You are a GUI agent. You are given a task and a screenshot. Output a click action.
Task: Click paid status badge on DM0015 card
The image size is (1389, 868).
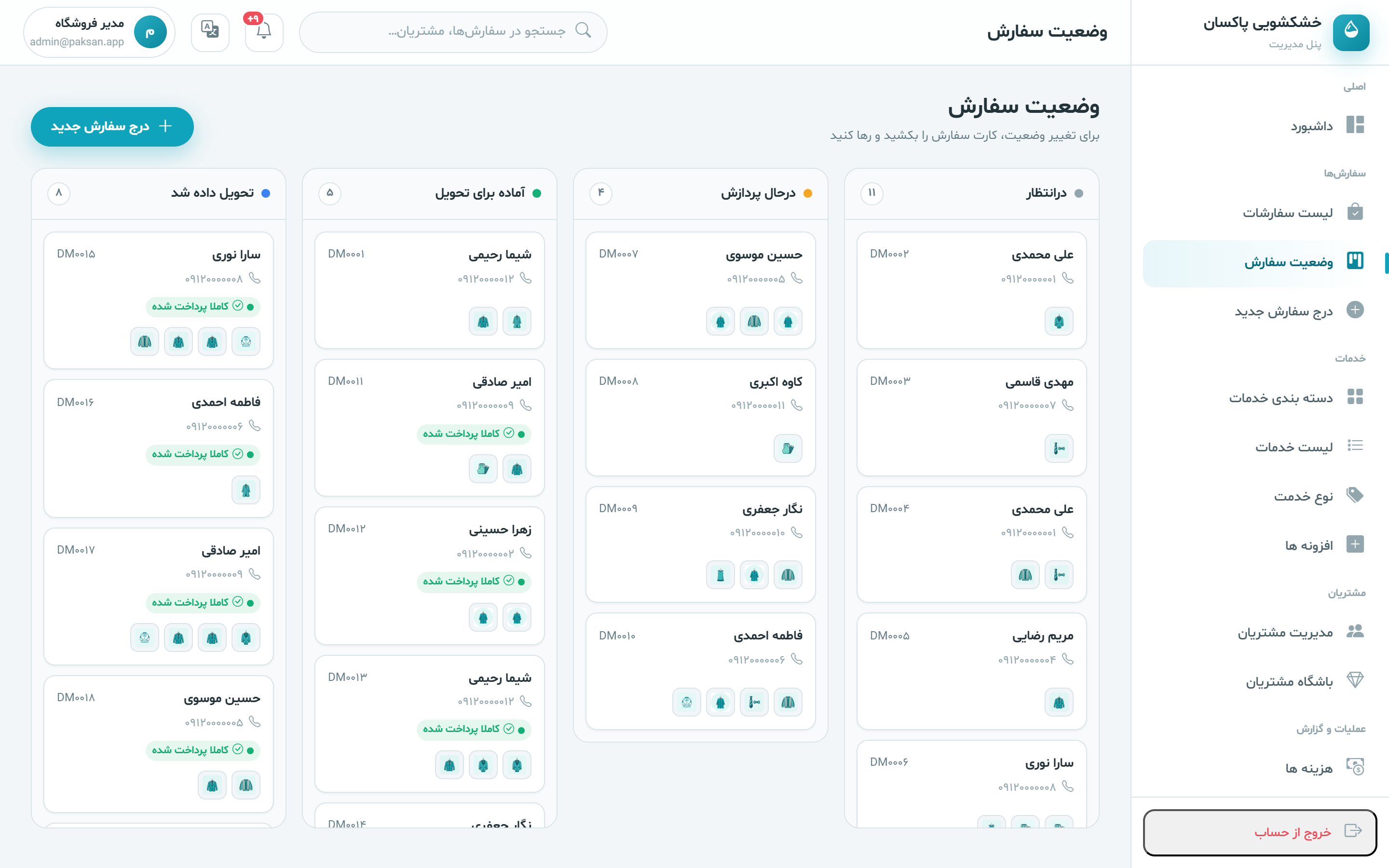point(203,307)
